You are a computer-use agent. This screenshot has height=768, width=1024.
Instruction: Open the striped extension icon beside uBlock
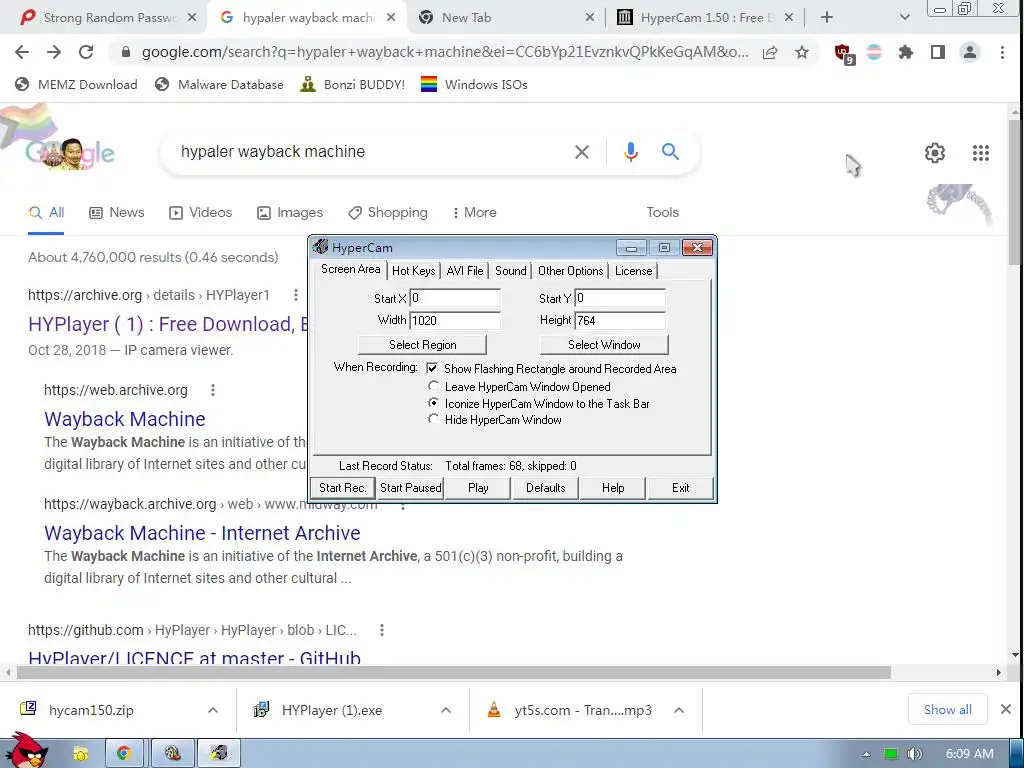pos(874,52)
